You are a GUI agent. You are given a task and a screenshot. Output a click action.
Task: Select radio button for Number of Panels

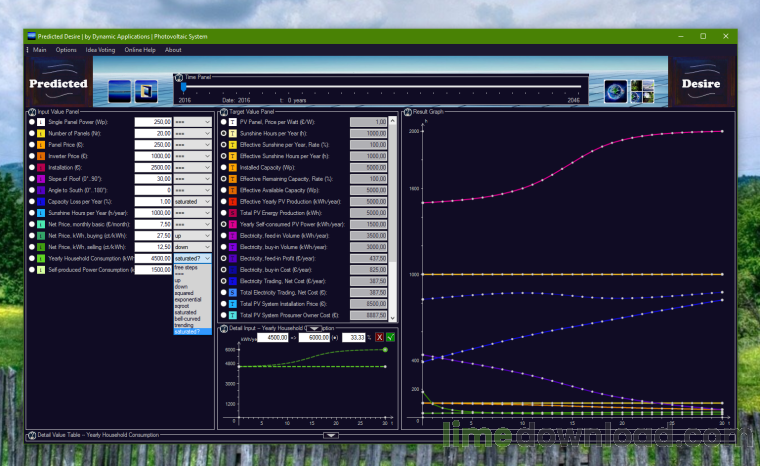pos(32,133)
